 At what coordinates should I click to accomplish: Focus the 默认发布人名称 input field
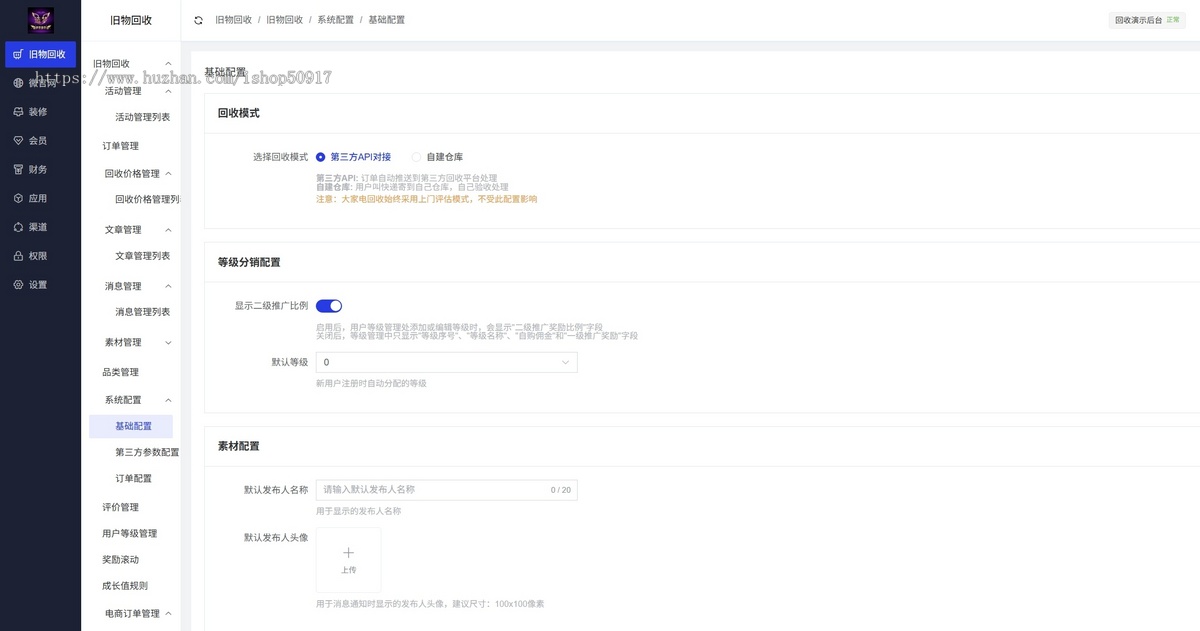pos(446,490)
